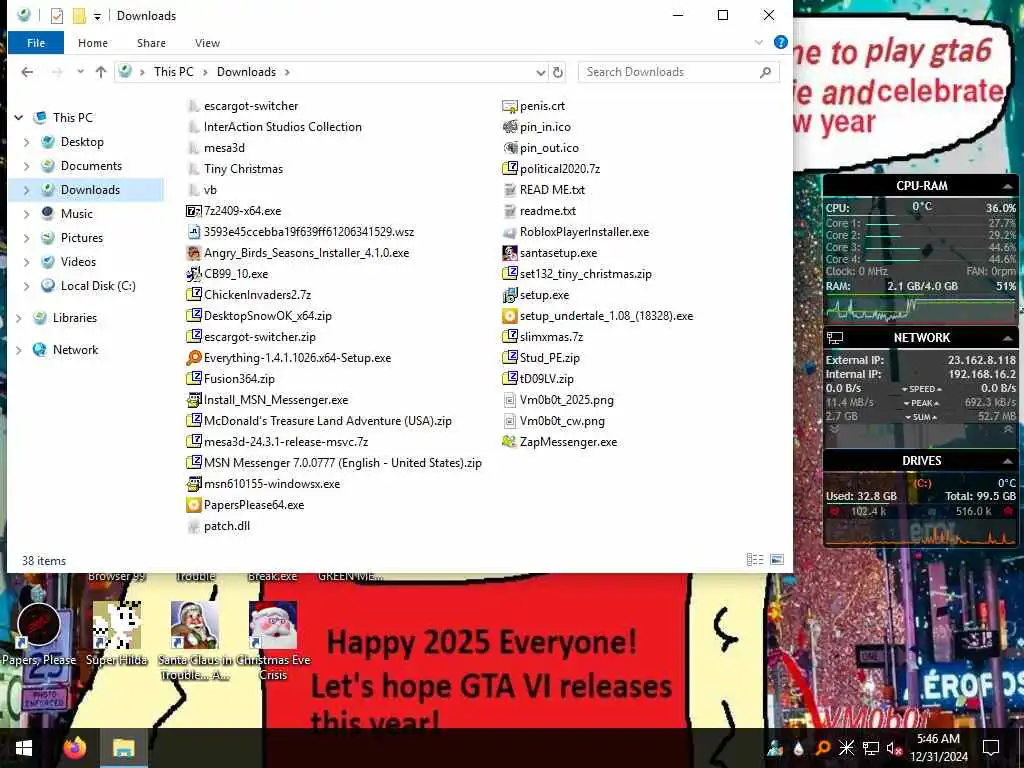The image size is (1024, 768).
Task: Click File Explorer taskbar button
Action: pos(123,748)
